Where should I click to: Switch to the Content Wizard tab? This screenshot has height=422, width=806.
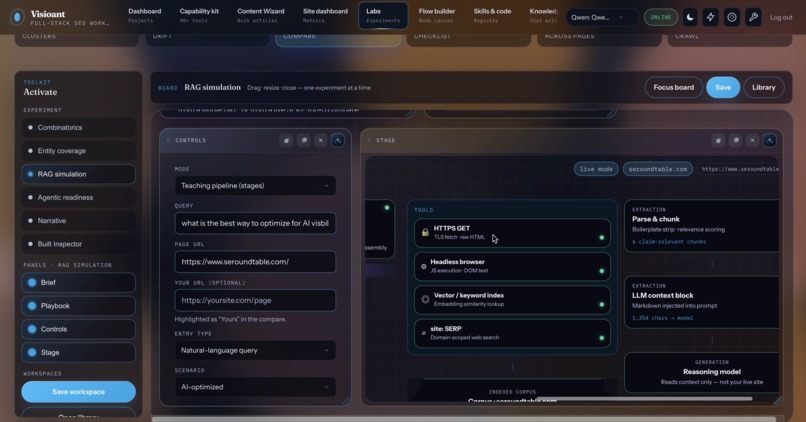[261, 15]
